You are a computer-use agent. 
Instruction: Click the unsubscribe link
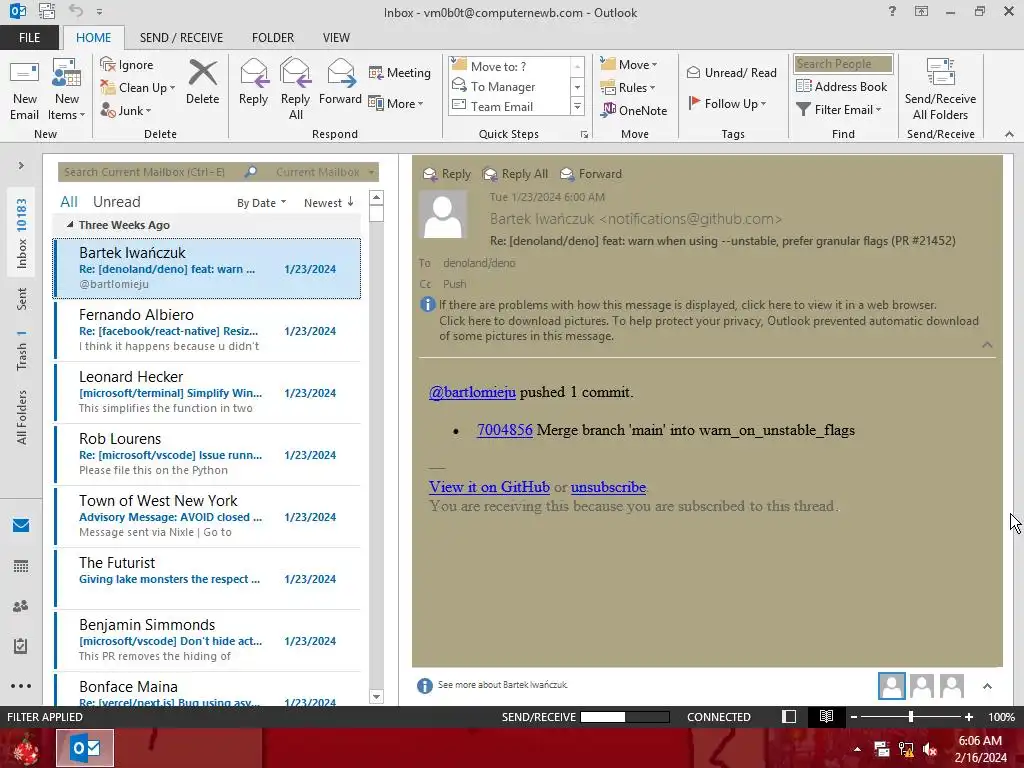608,487
